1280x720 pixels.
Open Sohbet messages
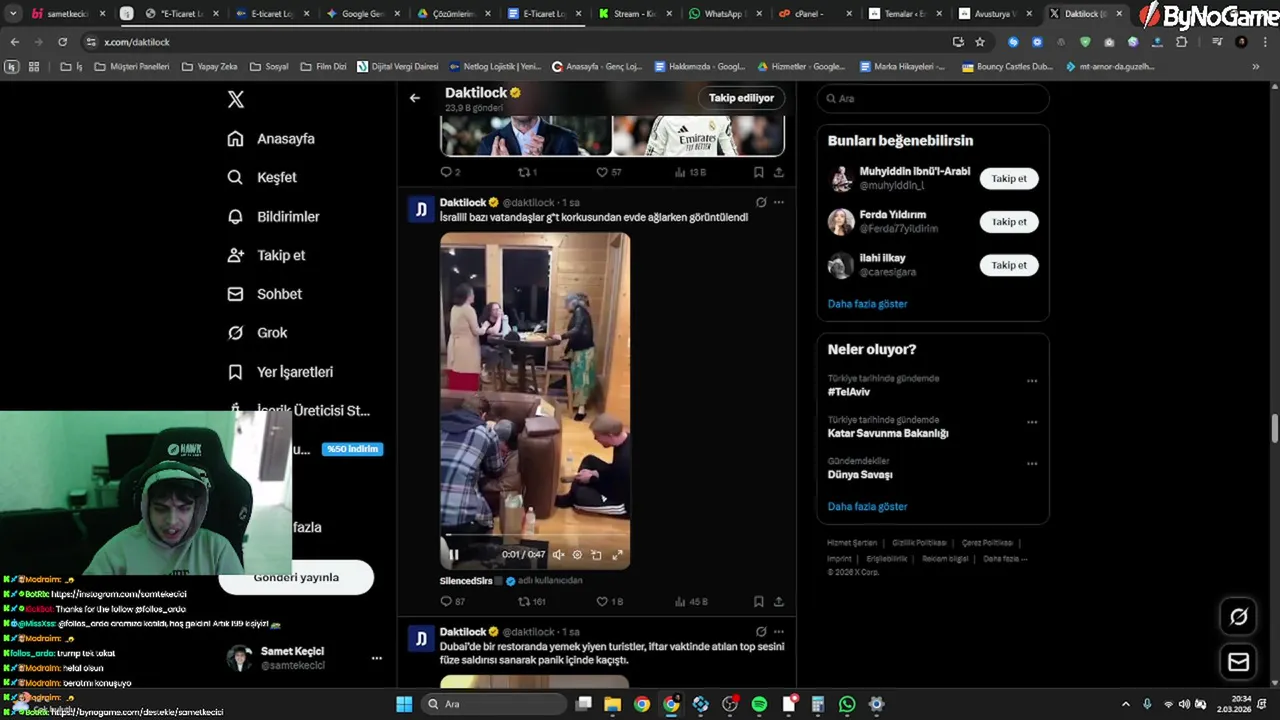(x=264, y=294)
